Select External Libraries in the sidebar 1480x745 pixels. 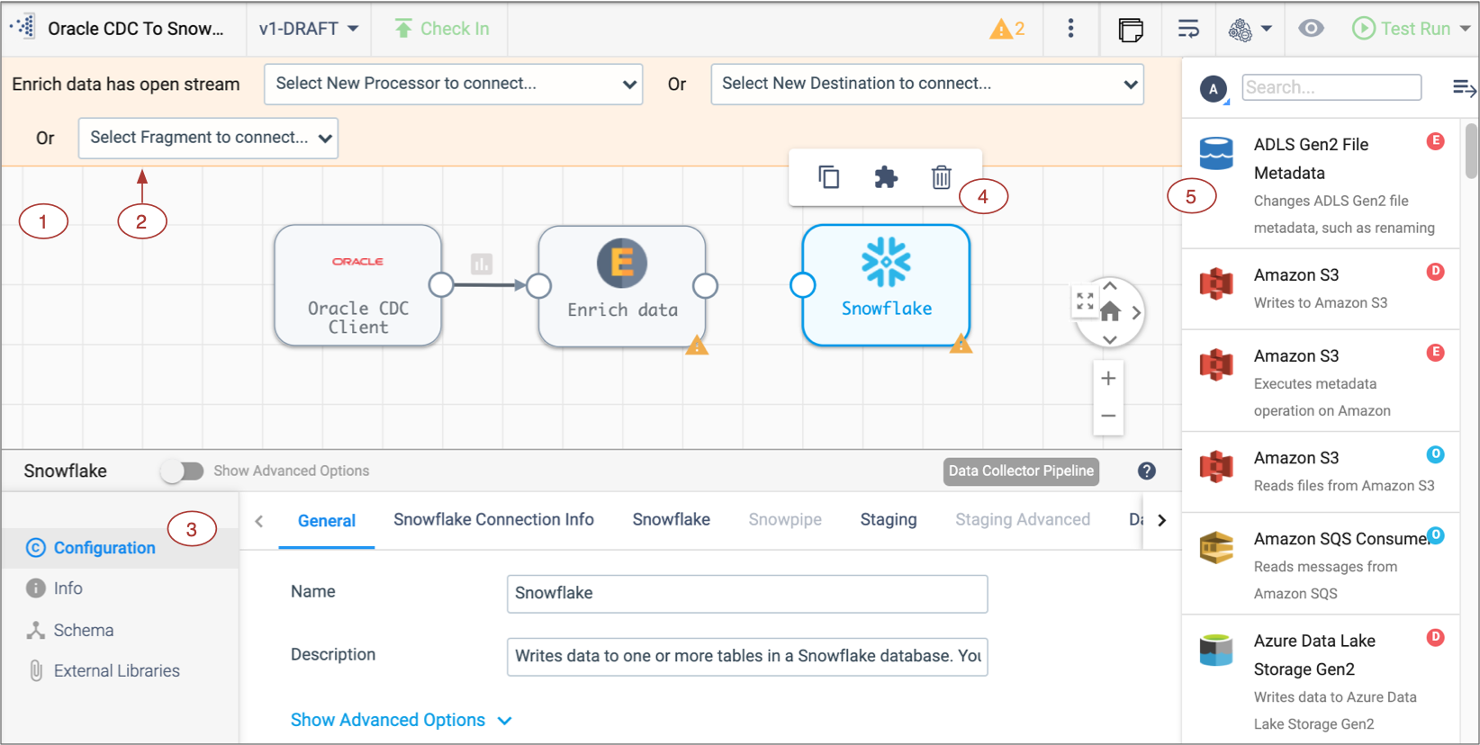point(120,671)
